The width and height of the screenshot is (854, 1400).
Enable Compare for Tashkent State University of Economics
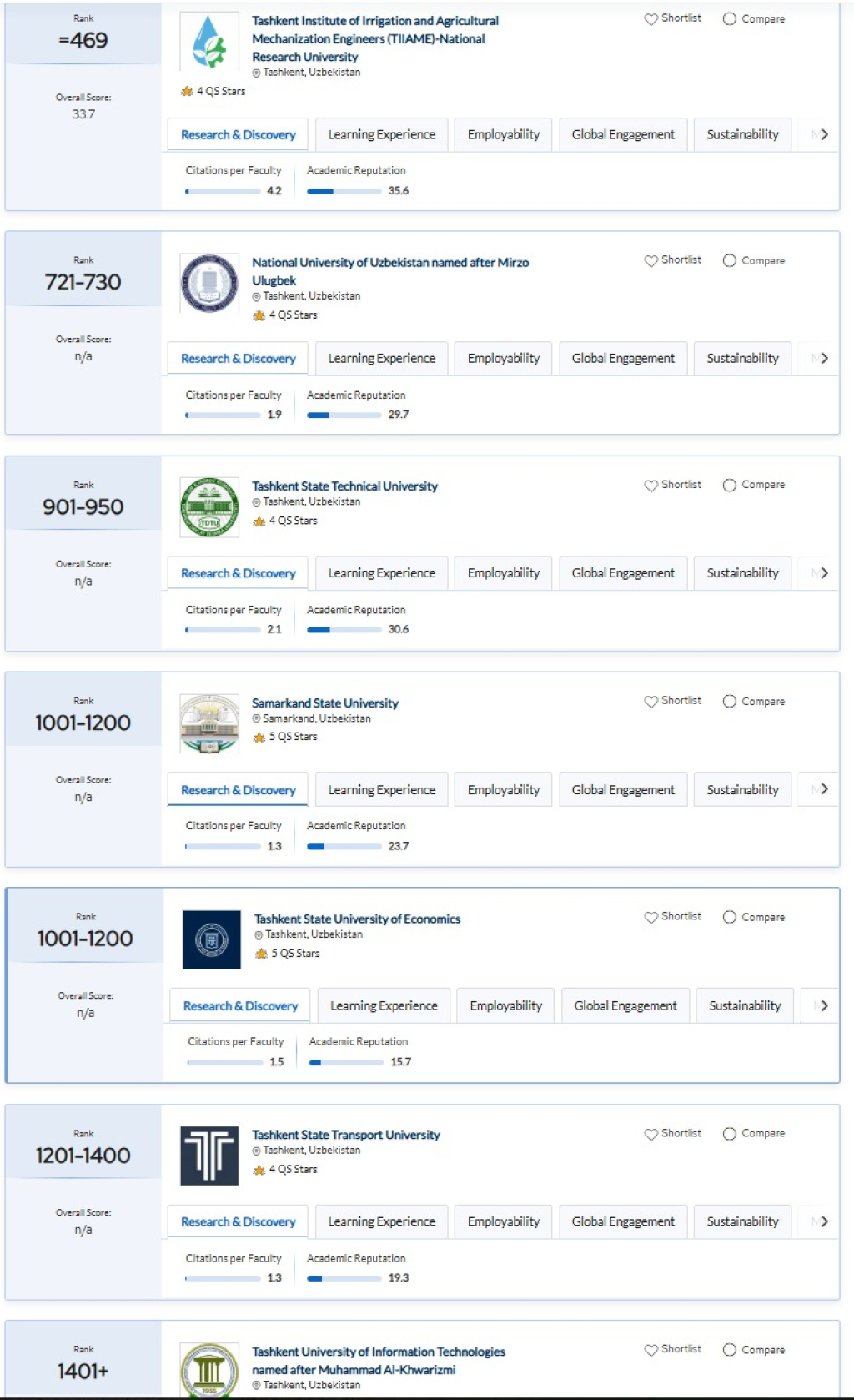pyautogui.click(x=730, y=917)
